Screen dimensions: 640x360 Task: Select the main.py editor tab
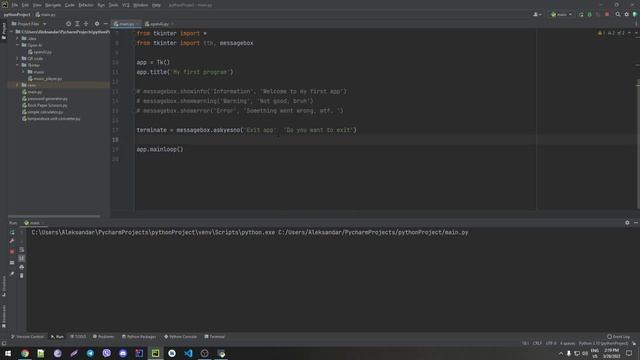pos(126,24)
